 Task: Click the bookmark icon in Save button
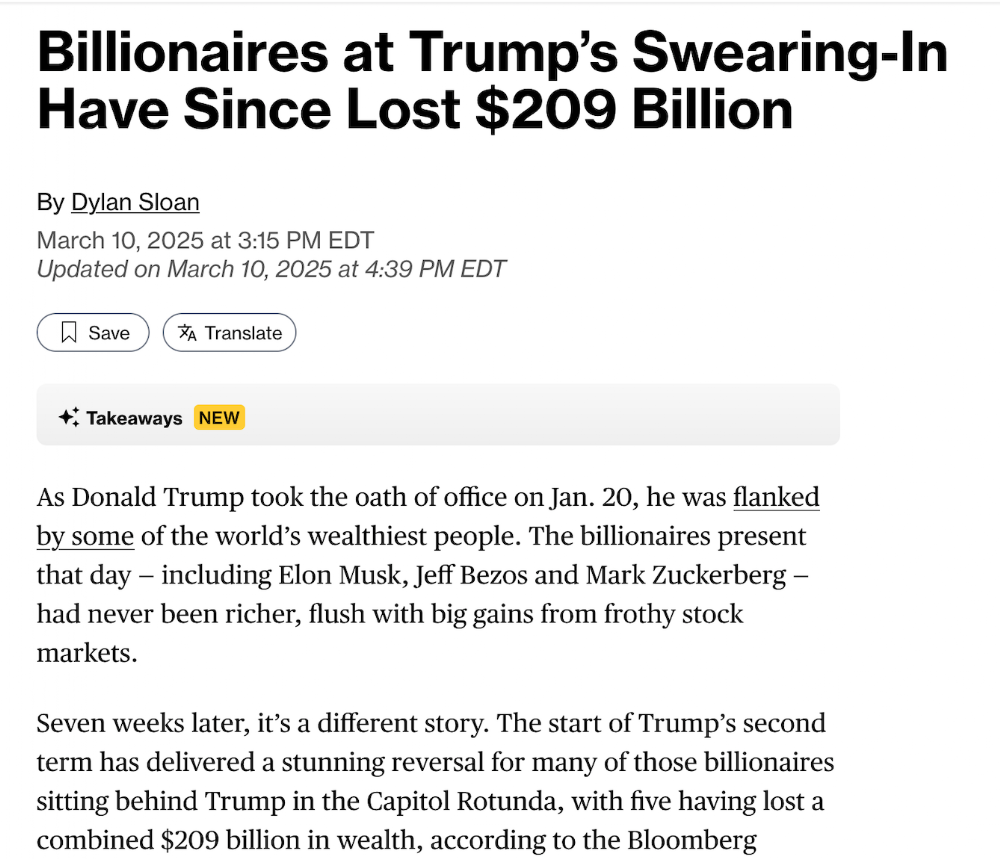69,333
